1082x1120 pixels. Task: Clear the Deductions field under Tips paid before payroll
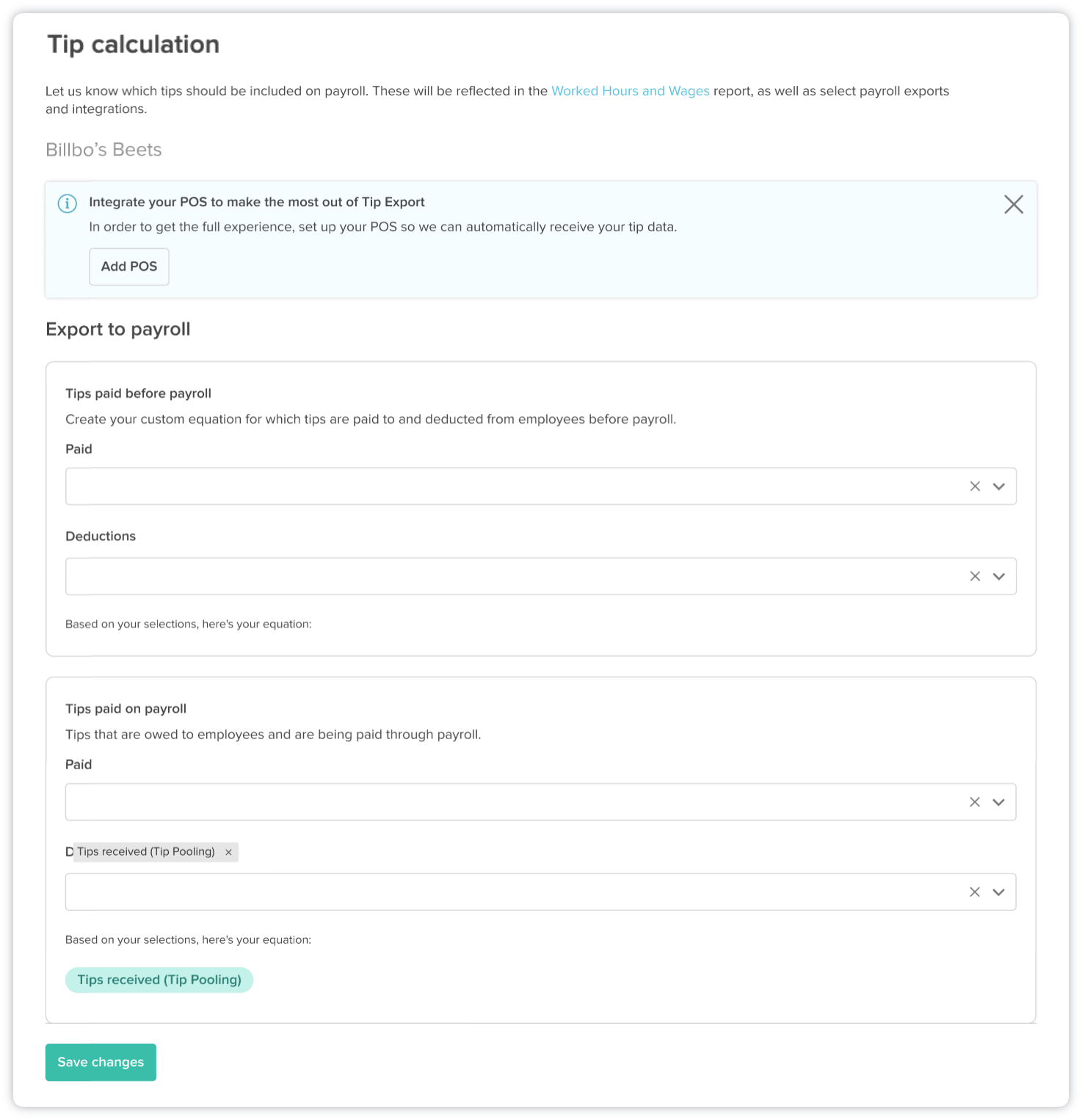tap(975, 576)
